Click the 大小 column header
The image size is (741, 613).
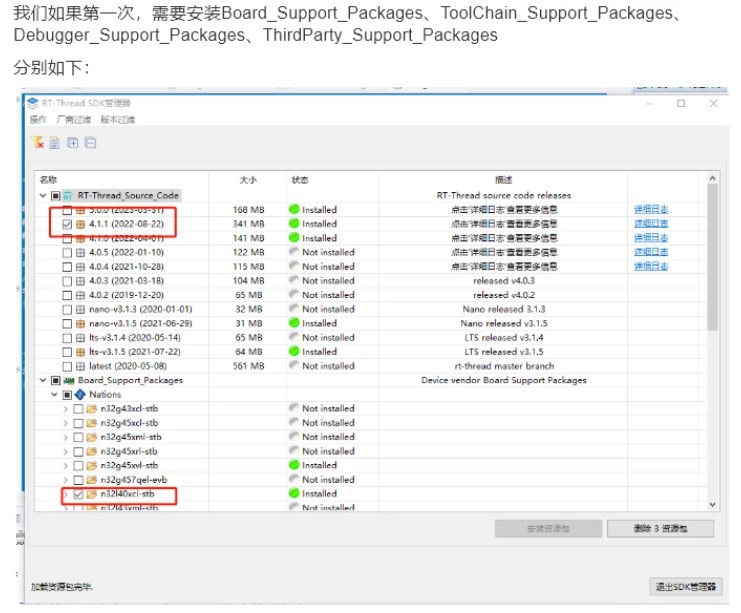248,180
